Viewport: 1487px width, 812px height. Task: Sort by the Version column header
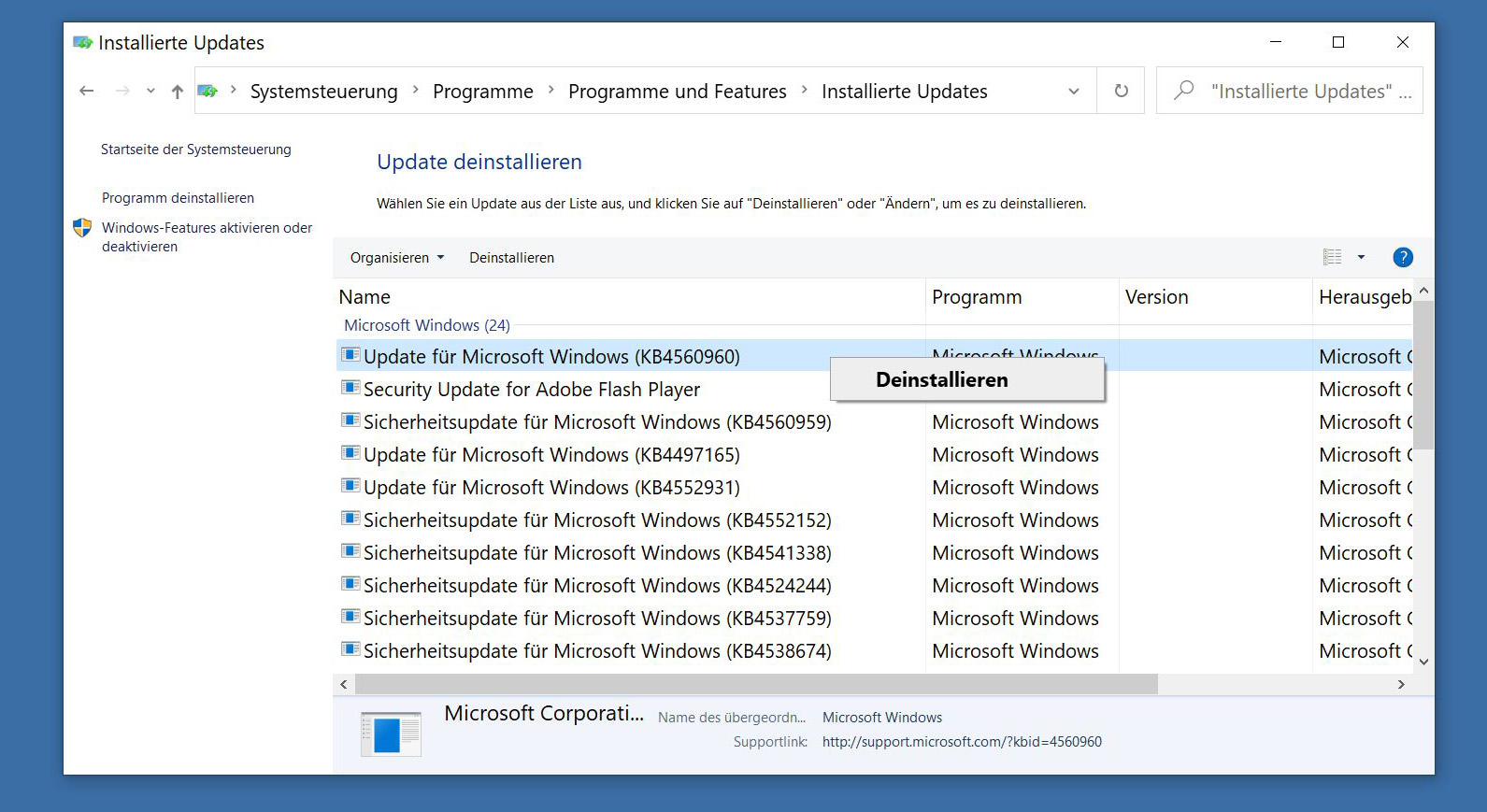(1216, 297)
